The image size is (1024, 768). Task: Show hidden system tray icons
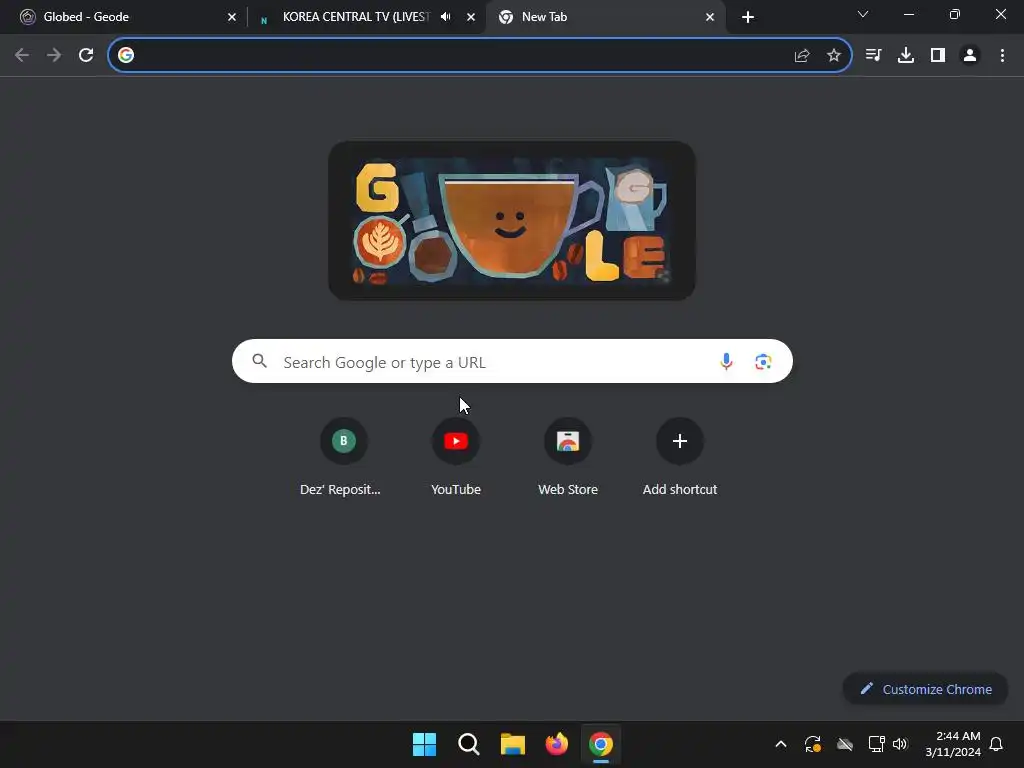pyautogui.click(x=780, y=744)
